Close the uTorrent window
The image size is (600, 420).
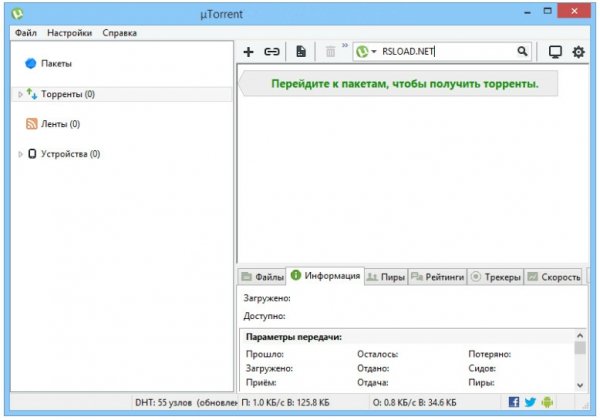[x=574, y=11]
